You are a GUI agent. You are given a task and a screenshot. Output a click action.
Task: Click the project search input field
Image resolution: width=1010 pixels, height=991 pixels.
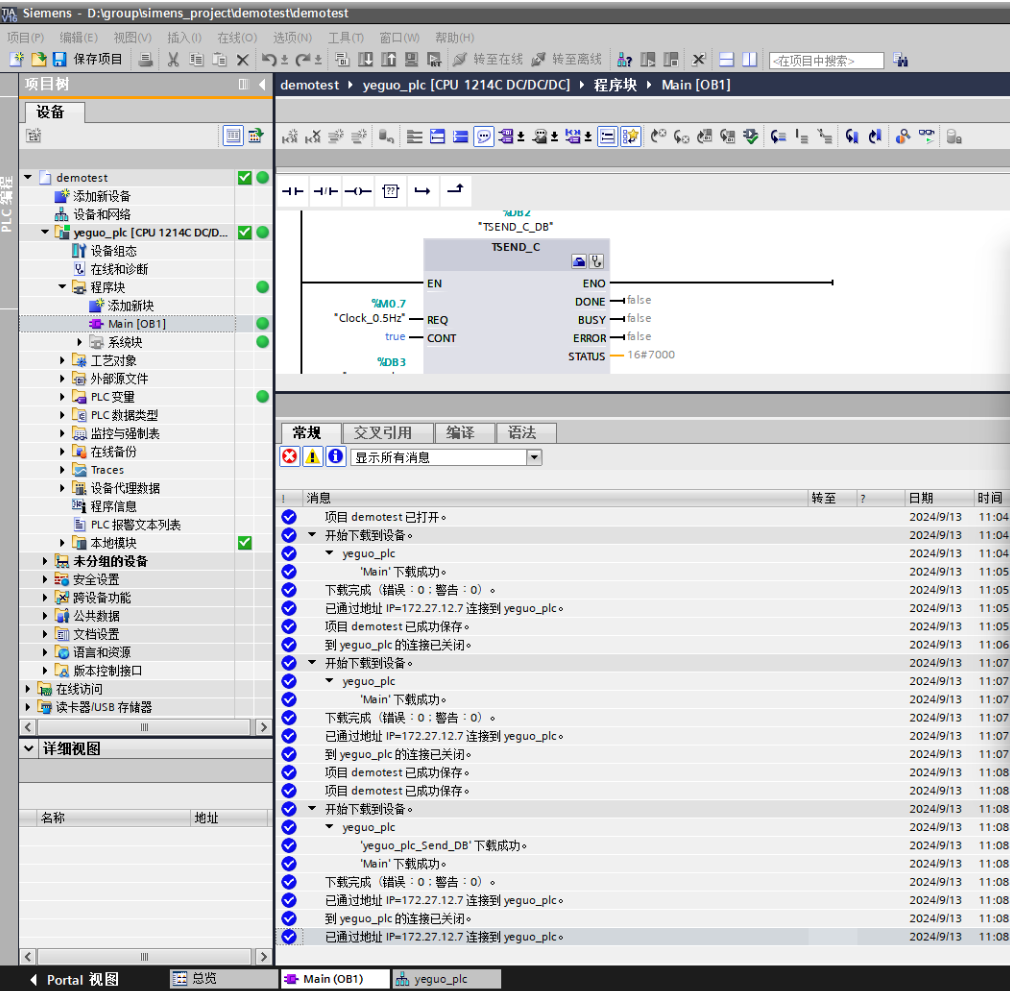coord(826,61)
